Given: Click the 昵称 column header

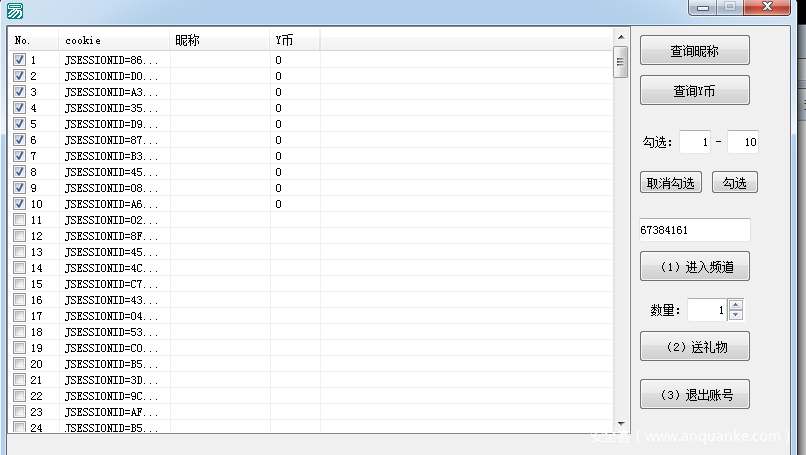Looking at the screenshot, I should pos(220,41).
